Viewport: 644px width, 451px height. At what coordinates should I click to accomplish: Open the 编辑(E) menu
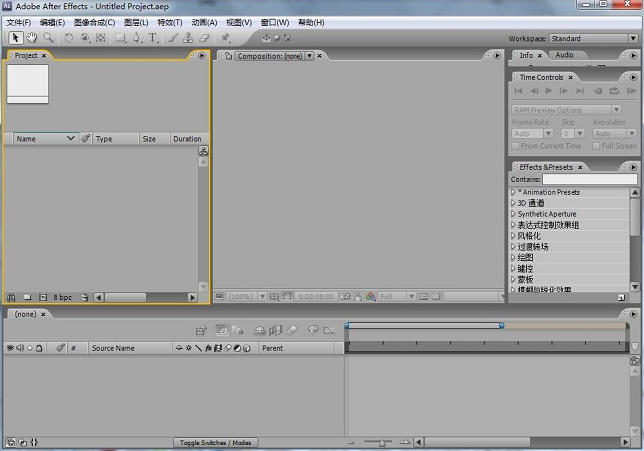pos(52,23)
